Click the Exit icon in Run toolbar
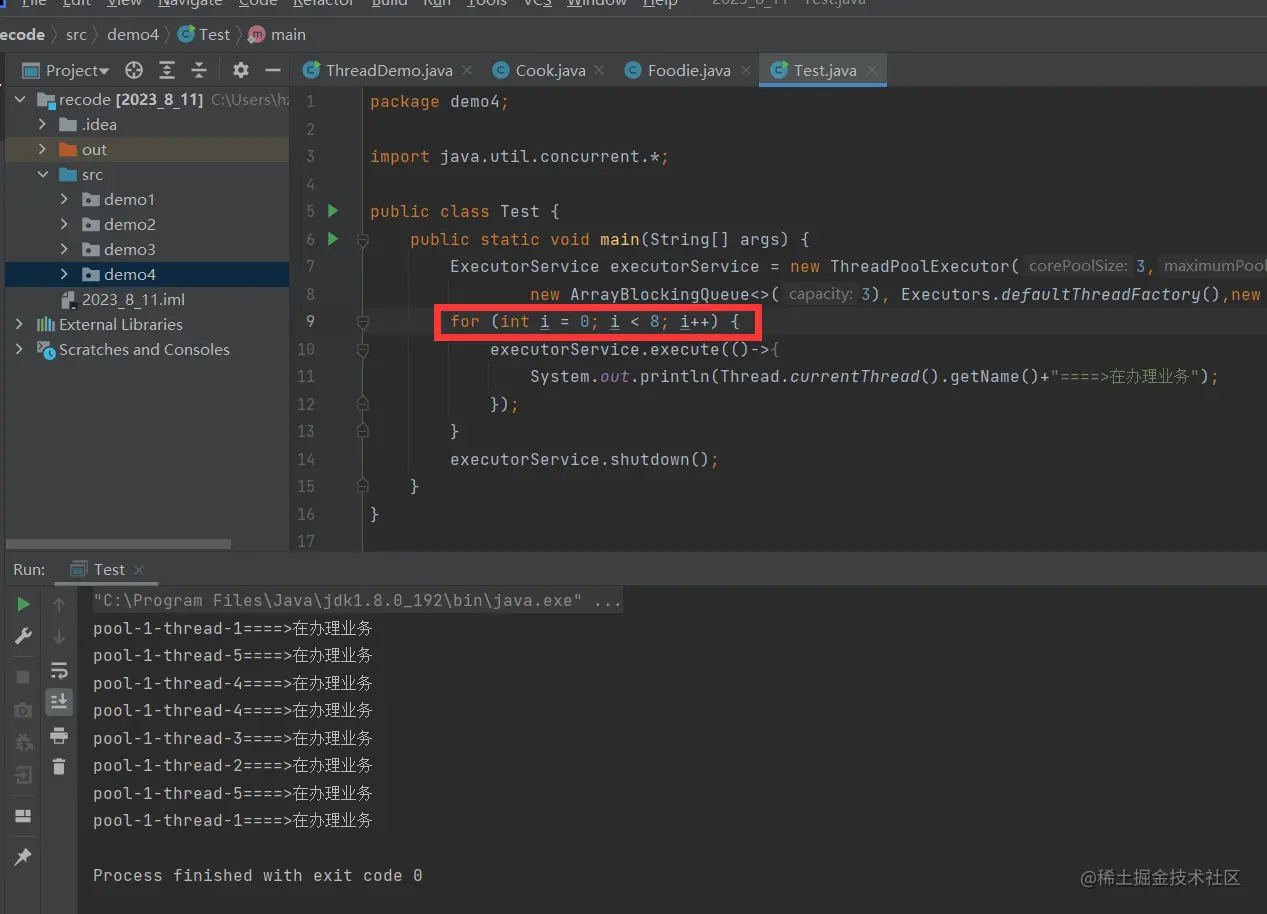The height and width of the screenshot is (914, 1267). pyautogui.click(x=23, y=775)
